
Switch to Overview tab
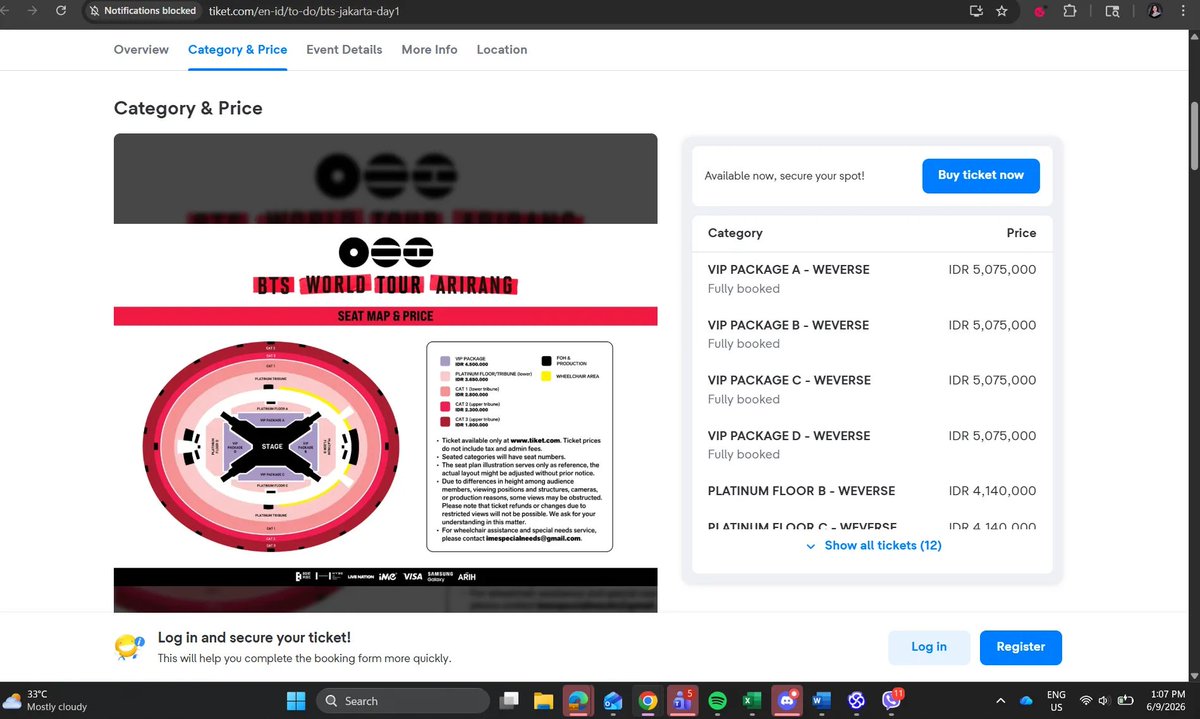point(141,49)
